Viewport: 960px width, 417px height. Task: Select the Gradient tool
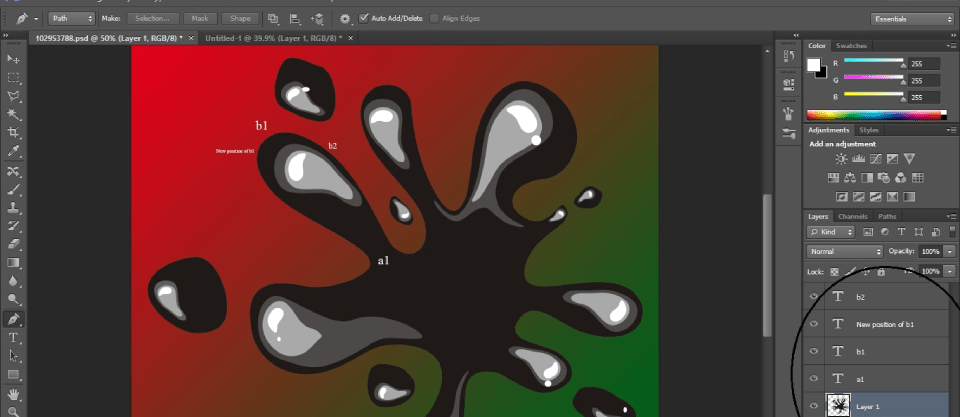pos(13,263)
